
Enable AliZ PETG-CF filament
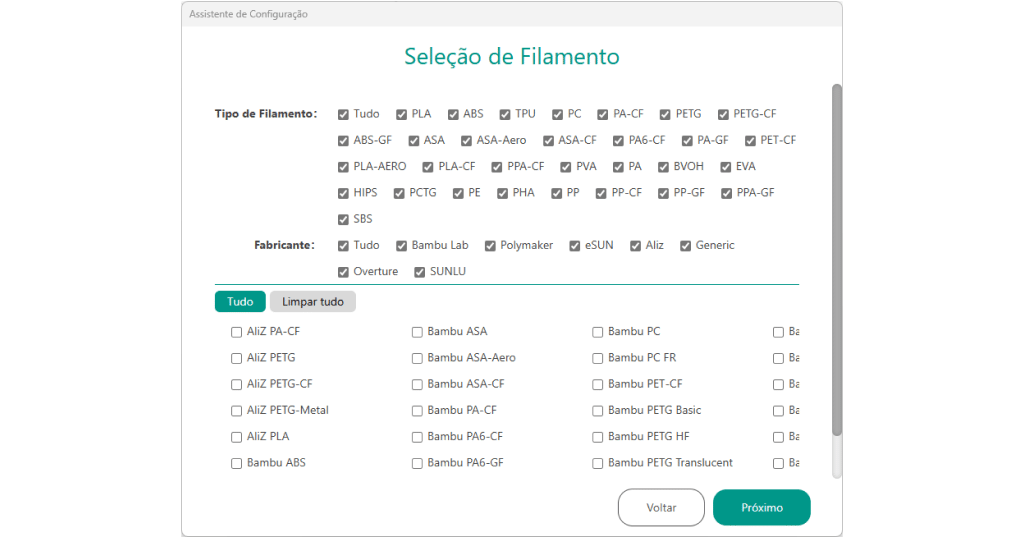pos(236,385)
